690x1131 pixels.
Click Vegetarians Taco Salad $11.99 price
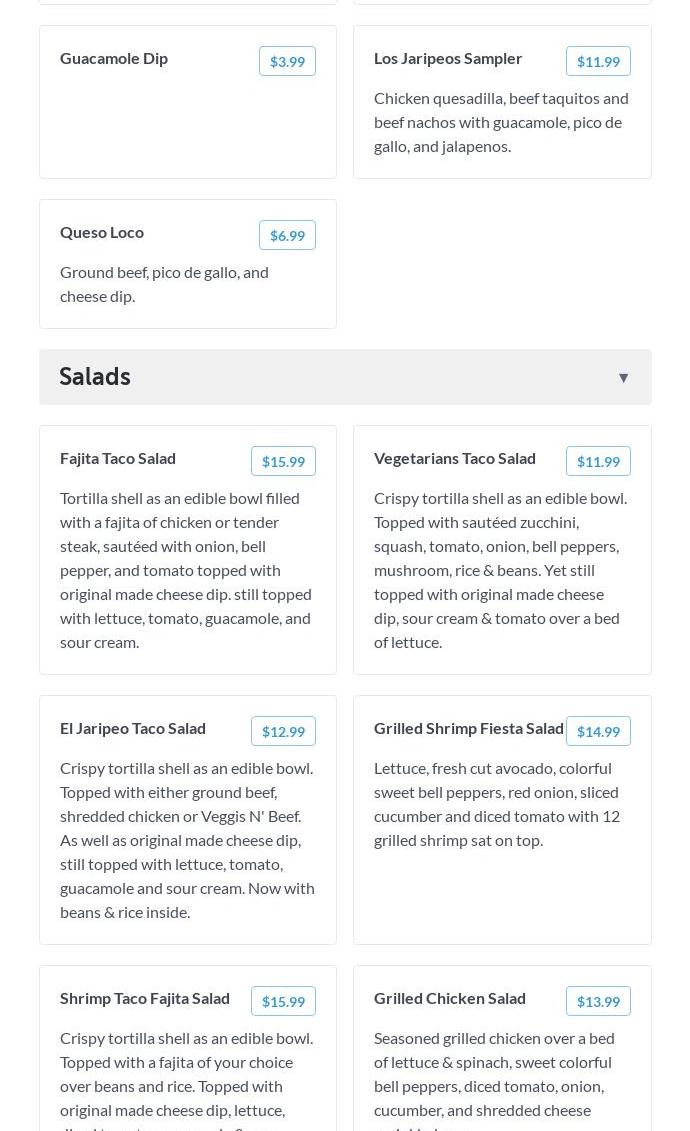[598, 462]
